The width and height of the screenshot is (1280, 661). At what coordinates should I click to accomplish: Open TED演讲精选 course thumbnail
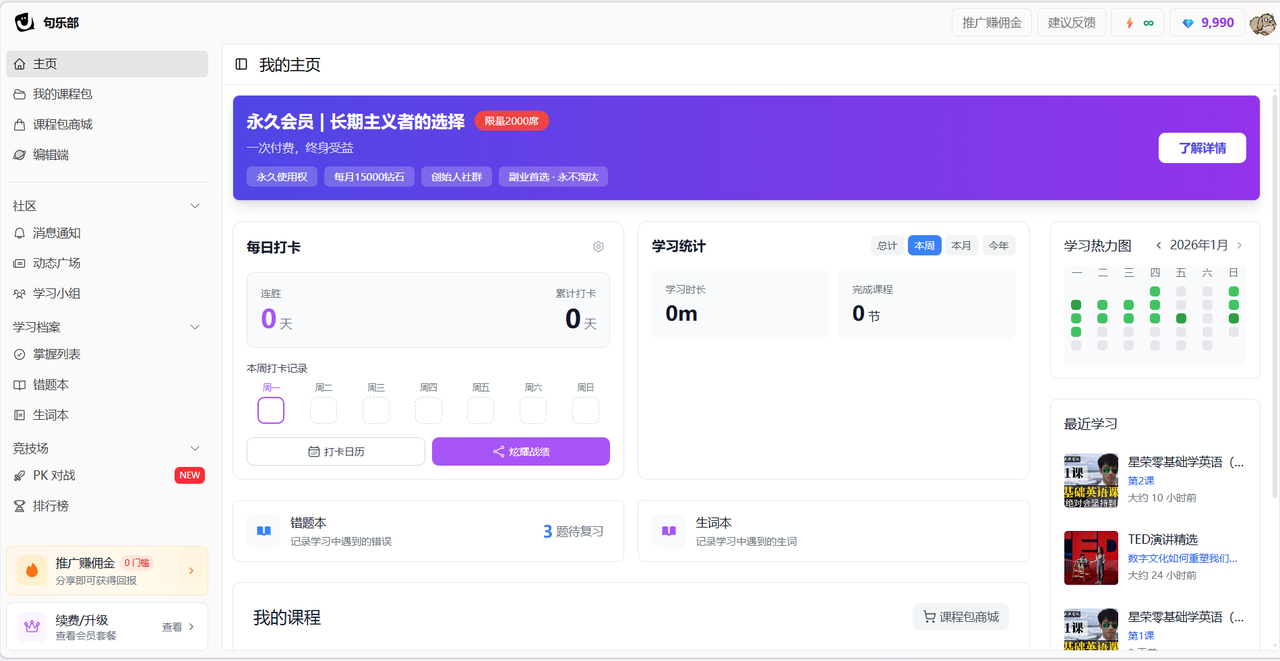[x=1090, y=557]
